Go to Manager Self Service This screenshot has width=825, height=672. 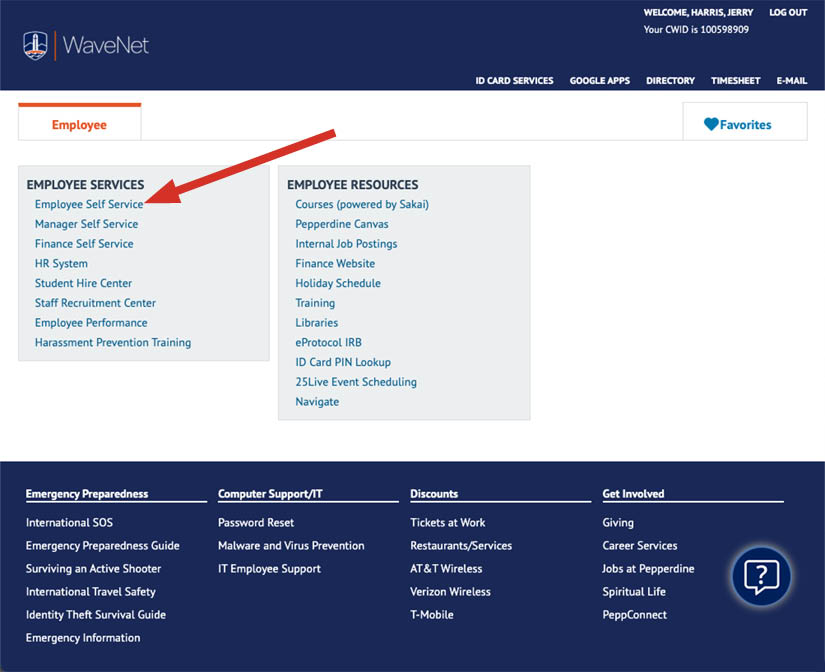point(86,224)
